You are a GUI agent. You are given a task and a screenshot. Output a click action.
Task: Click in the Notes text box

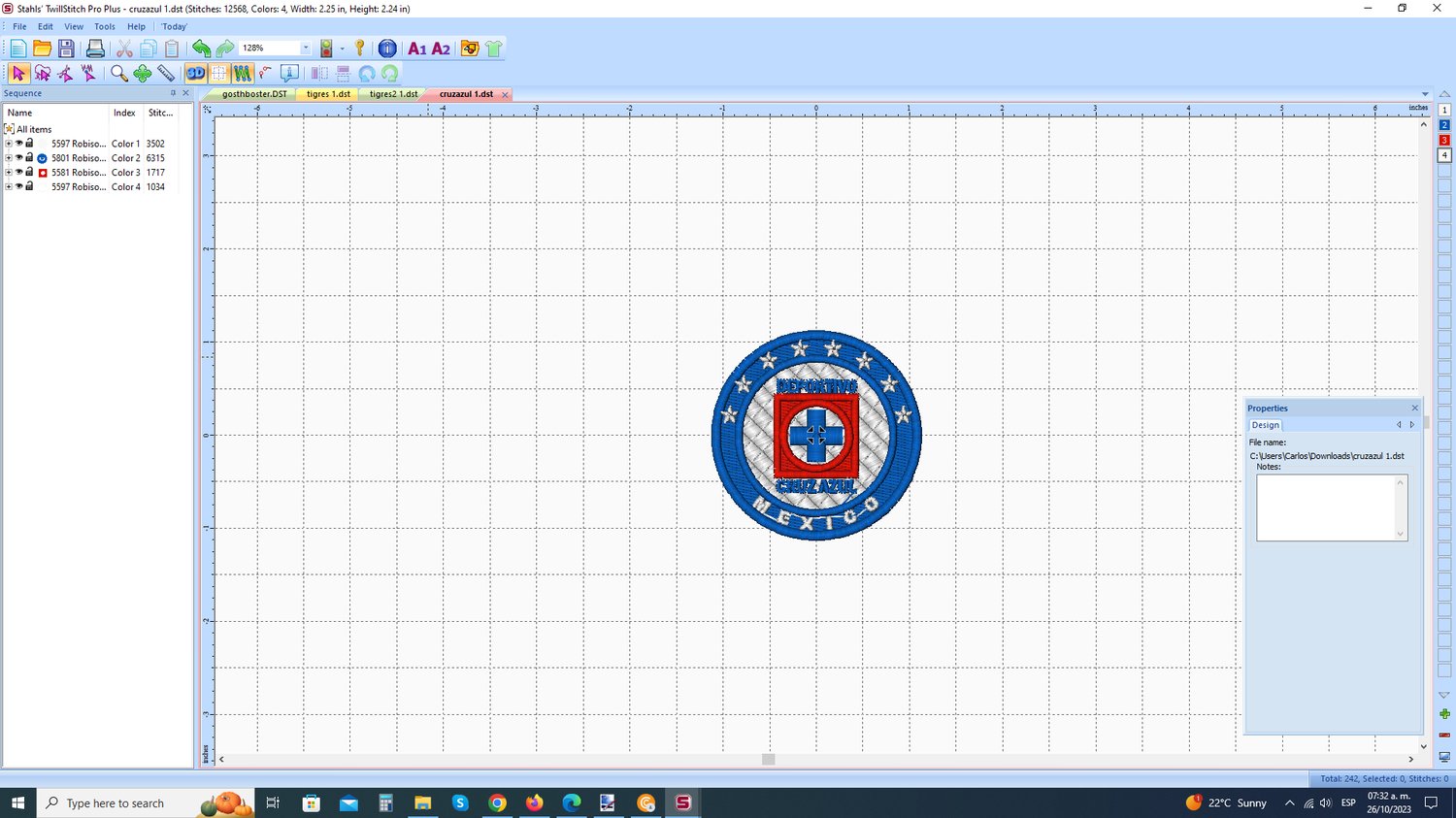[1332, 507]
